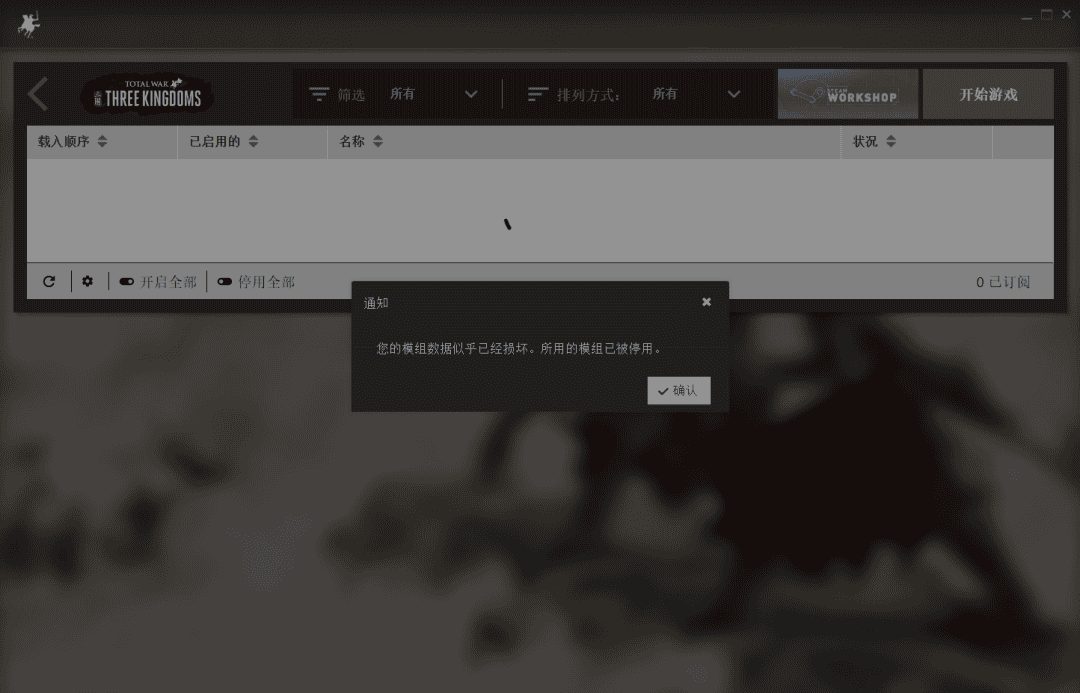Click the Total War horse title bar icon
1080x693 pixels.
coord(30,22)
